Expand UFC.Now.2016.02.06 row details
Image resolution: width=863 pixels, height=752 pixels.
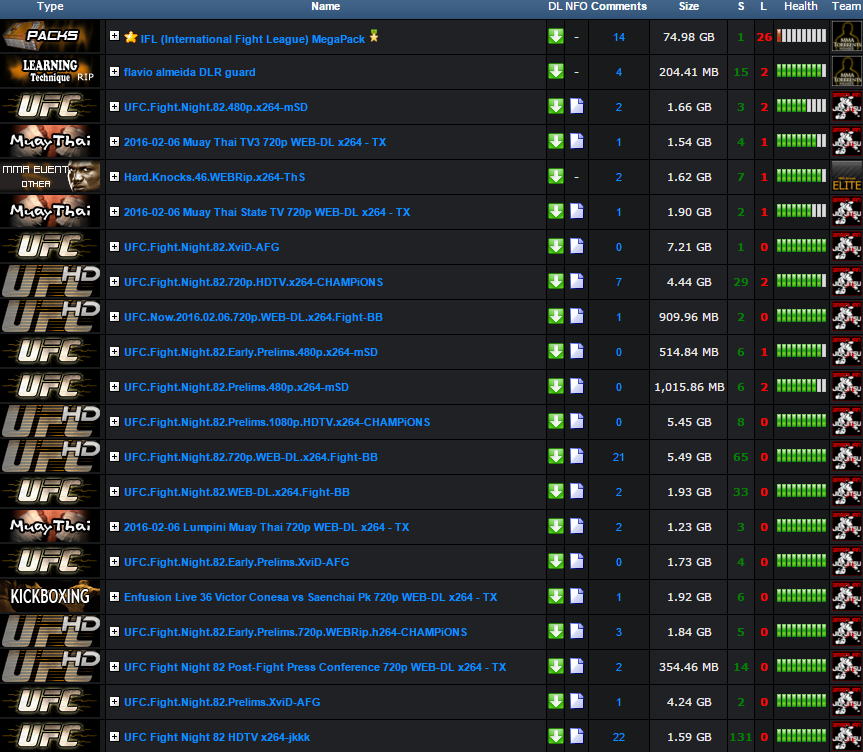pos(114,317)
